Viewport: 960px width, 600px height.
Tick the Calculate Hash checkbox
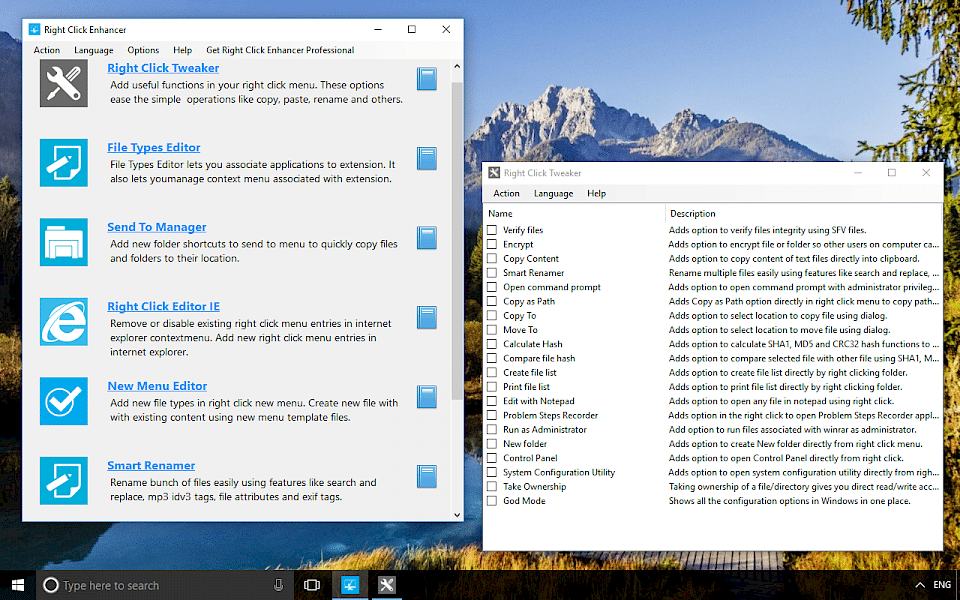(492, 344)
